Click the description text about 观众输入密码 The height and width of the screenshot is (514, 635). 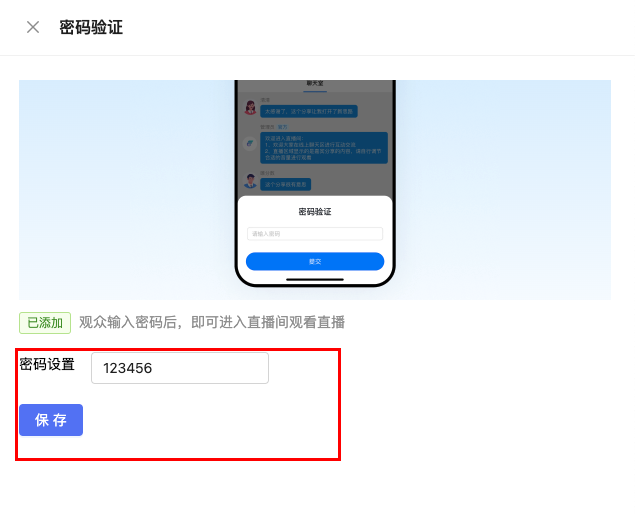pos(212,322)
